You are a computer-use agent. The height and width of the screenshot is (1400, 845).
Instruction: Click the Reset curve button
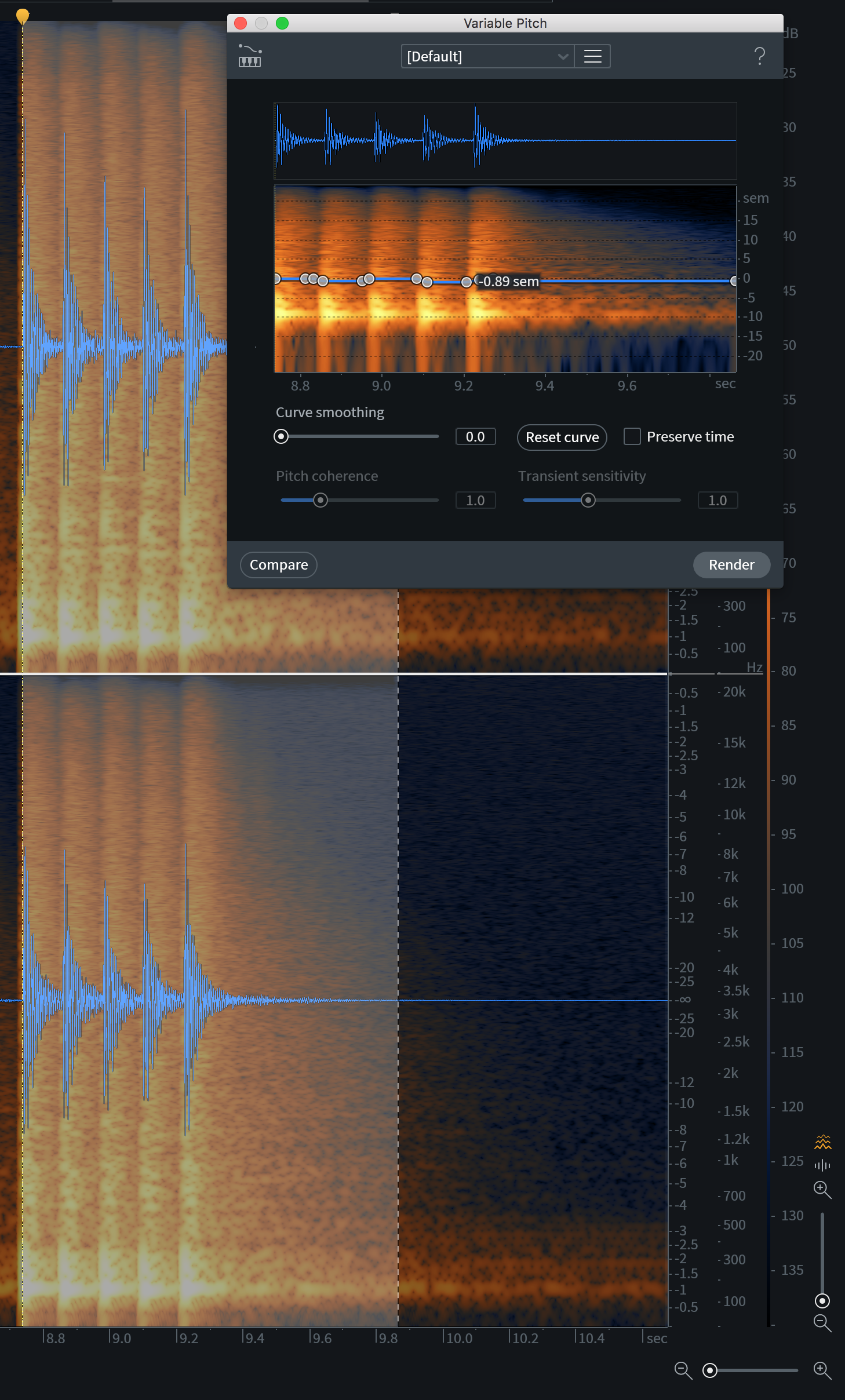click(562, 437)
